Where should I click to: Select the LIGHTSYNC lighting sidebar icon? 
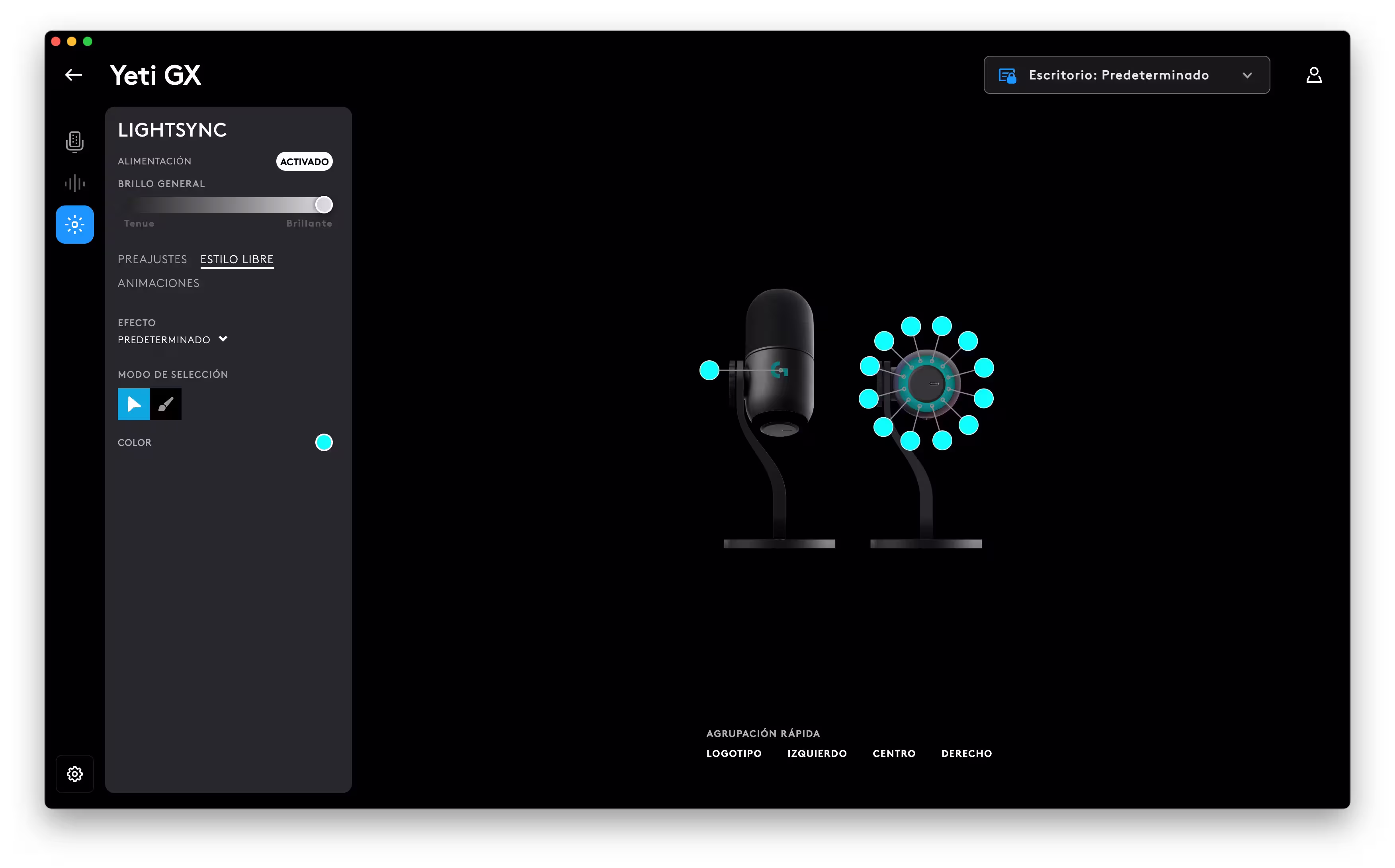coord(74,225)
